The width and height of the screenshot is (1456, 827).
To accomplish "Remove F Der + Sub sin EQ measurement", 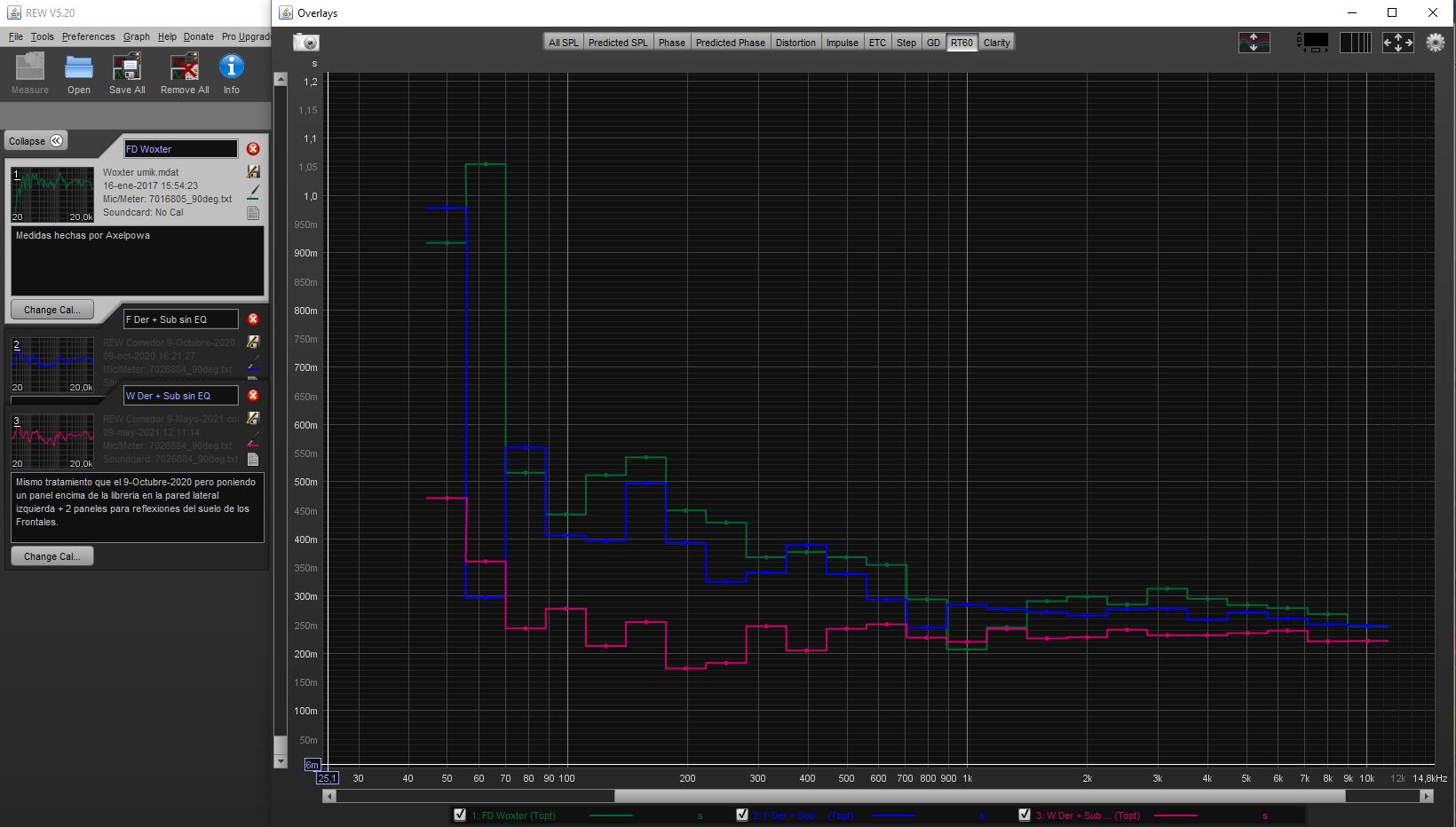I will click(253, 319).
